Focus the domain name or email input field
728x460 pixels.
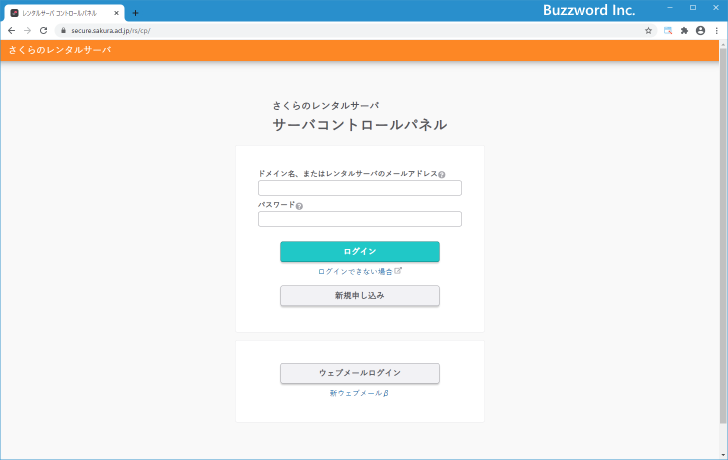(360, 188)
